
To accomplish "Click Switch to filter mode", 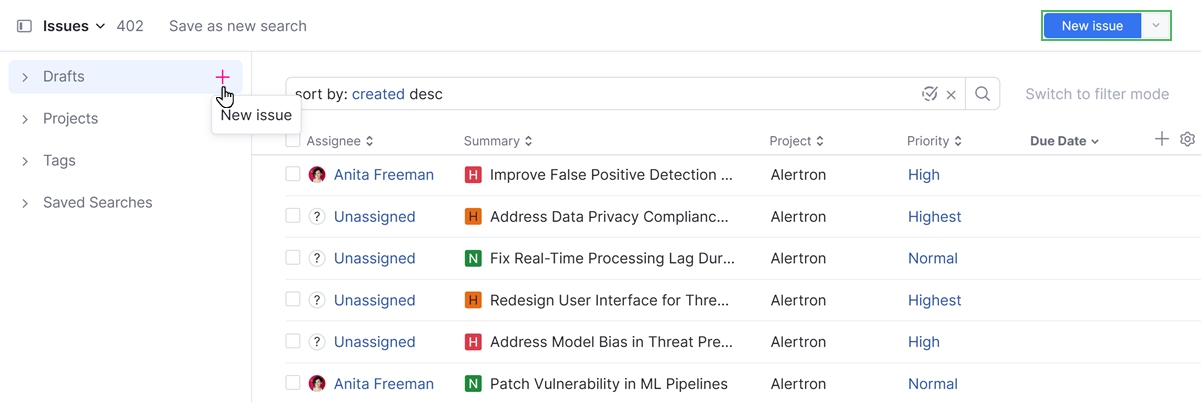I will point(1096,94).
